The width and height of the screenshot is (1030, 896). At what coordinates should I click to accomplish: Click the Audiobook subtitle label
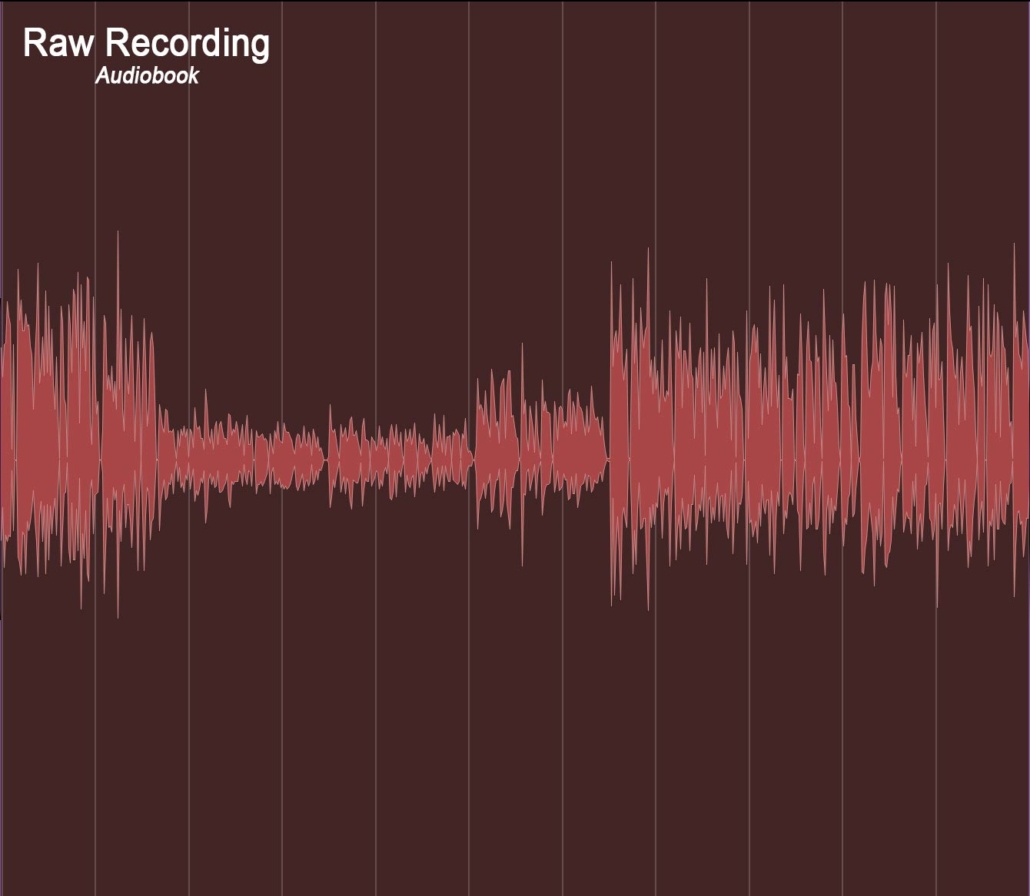coord(147,75)
